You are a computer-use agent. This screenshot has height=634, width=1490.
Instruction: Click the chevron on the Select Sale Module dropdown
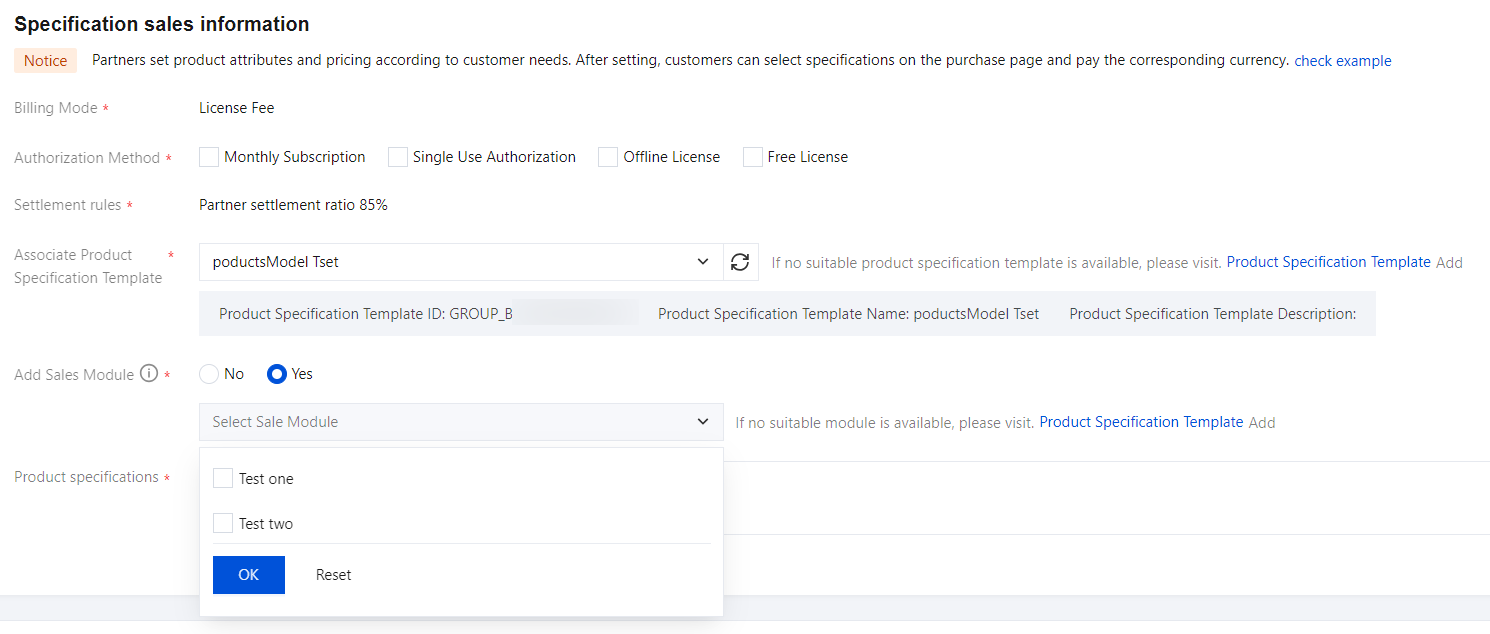702,421
